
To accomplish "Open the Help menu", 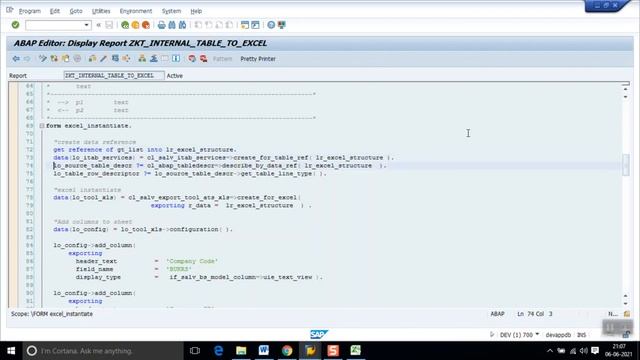I will (x=196, y=11).
